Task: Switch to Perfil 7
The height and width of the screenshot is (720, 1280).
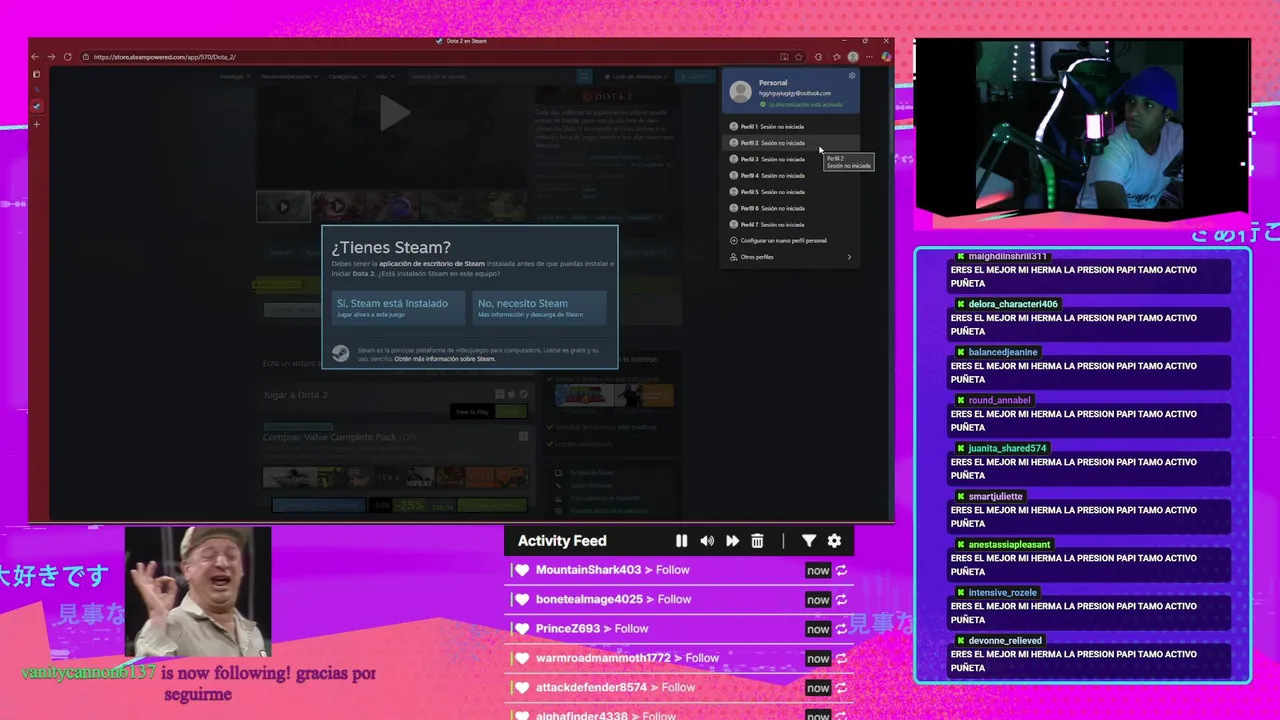Action: pyautogui.click(x=789, y=224)
